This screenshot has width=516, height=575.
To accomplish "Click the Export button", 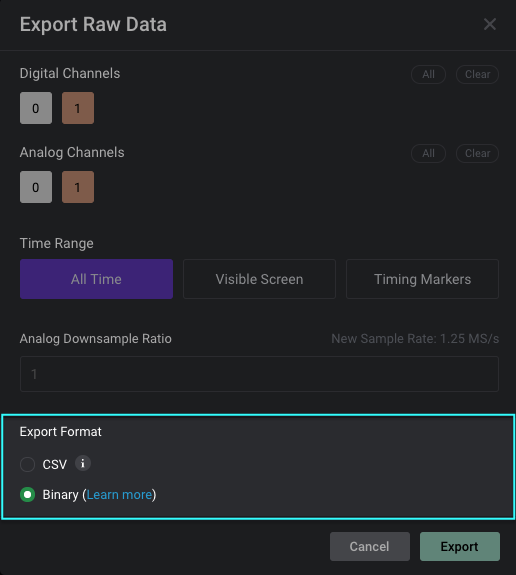I will point(460,546).
